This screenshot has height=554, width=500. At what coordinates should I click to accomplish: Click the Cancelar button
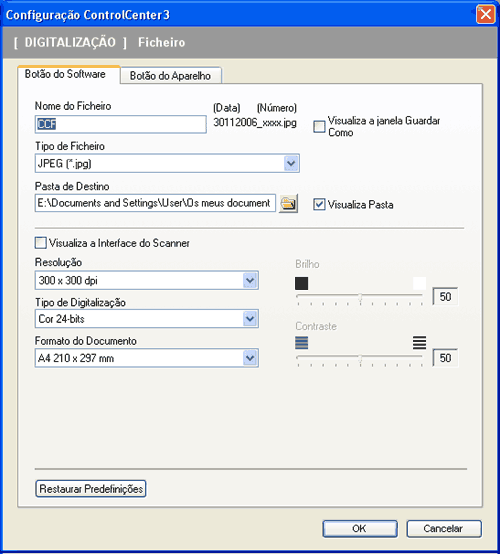click(x=444, y=529)
